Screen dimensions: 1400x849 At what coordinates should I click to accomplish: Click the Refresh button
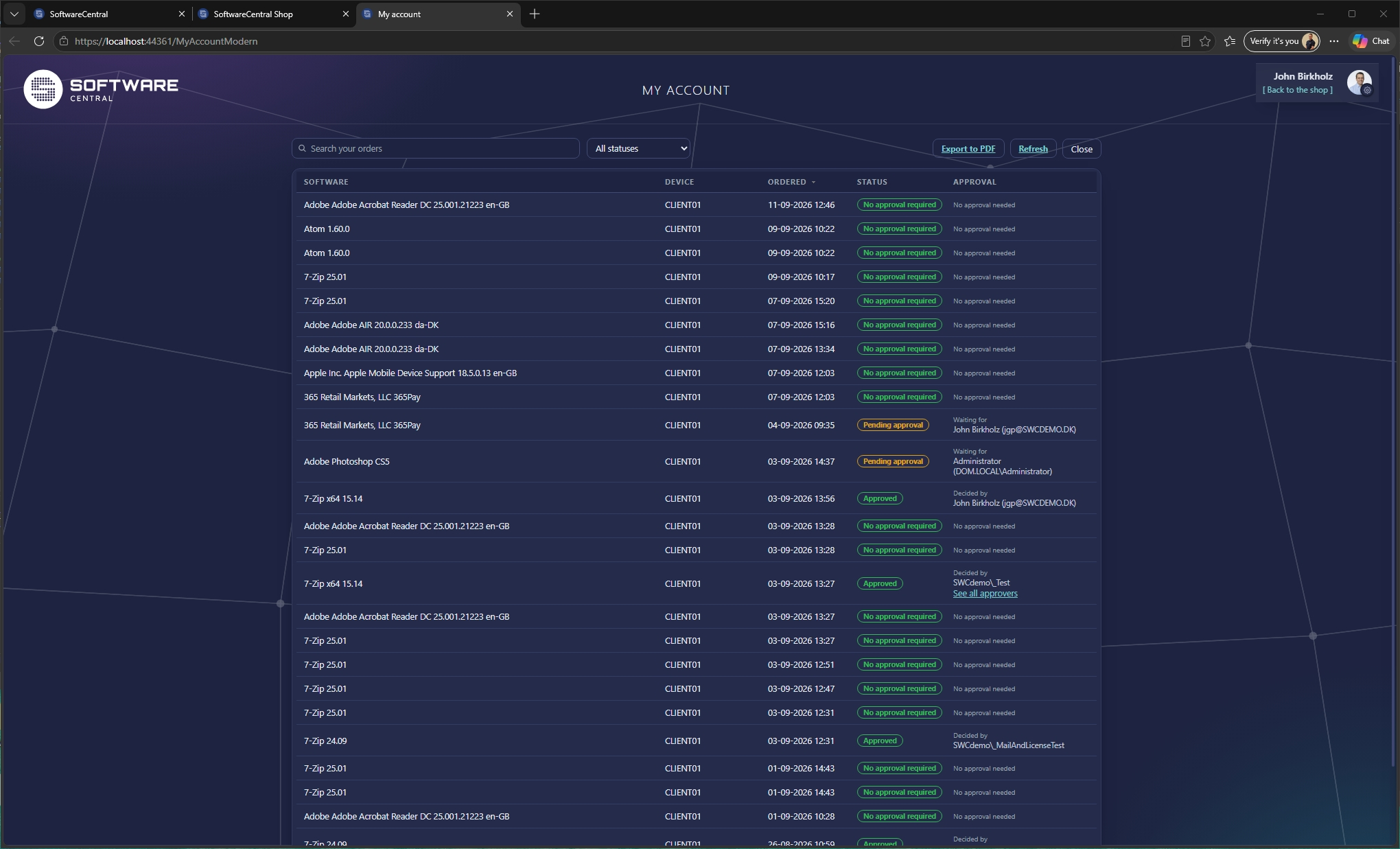click(x=1033, y=148)
